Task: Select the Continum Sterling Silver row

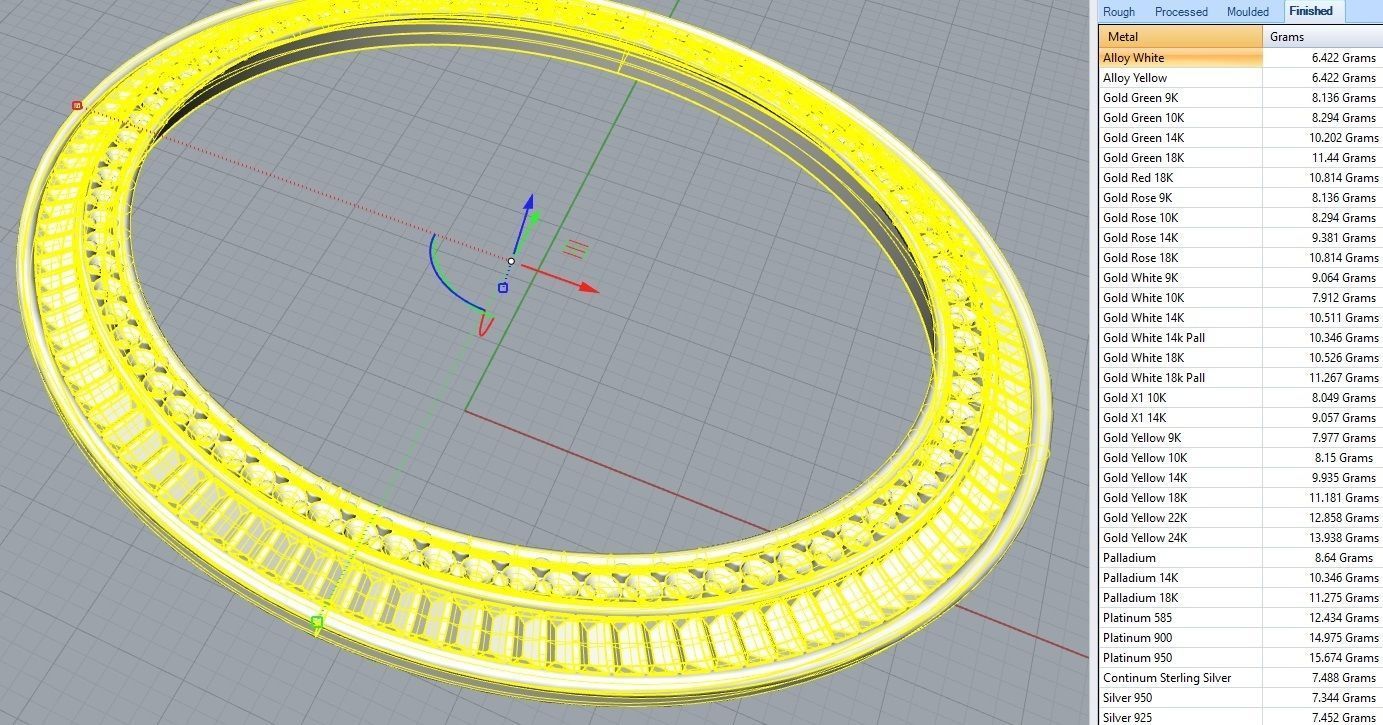Action: [1240, 678]
